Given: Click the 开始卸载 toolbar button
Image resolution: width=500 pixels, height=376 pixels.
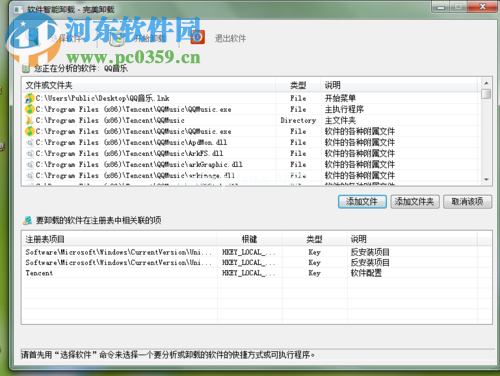Looking at the screenshot, I should (138, 38).
